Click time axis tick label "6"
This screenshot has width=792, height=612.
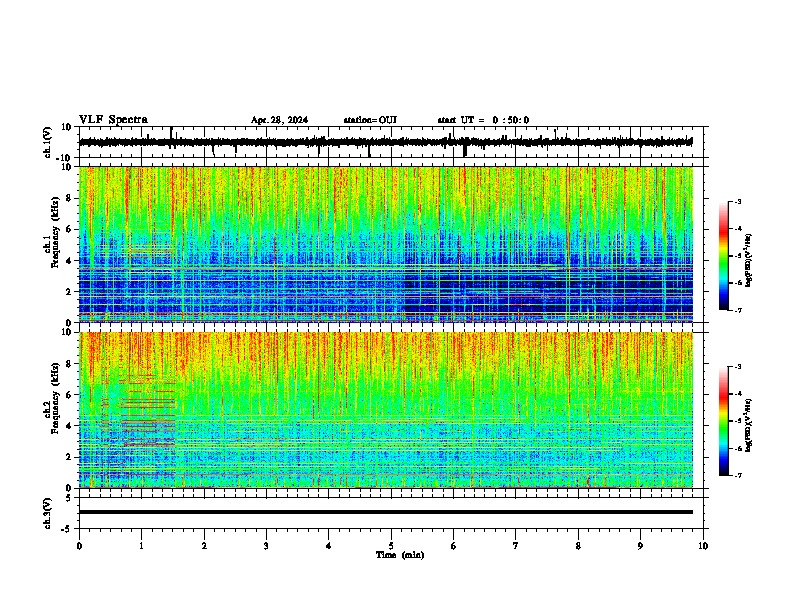click(453, 546)
